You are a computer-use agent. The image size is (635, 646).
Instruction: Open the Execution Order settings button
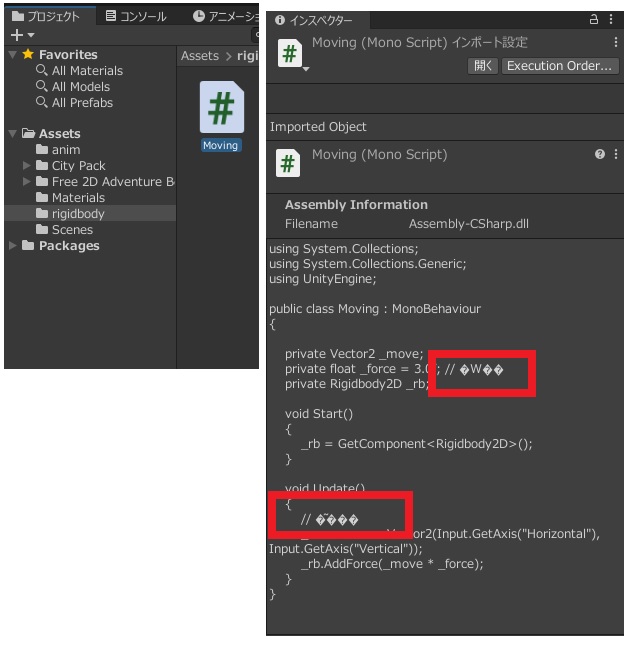[x=558, y=66]
